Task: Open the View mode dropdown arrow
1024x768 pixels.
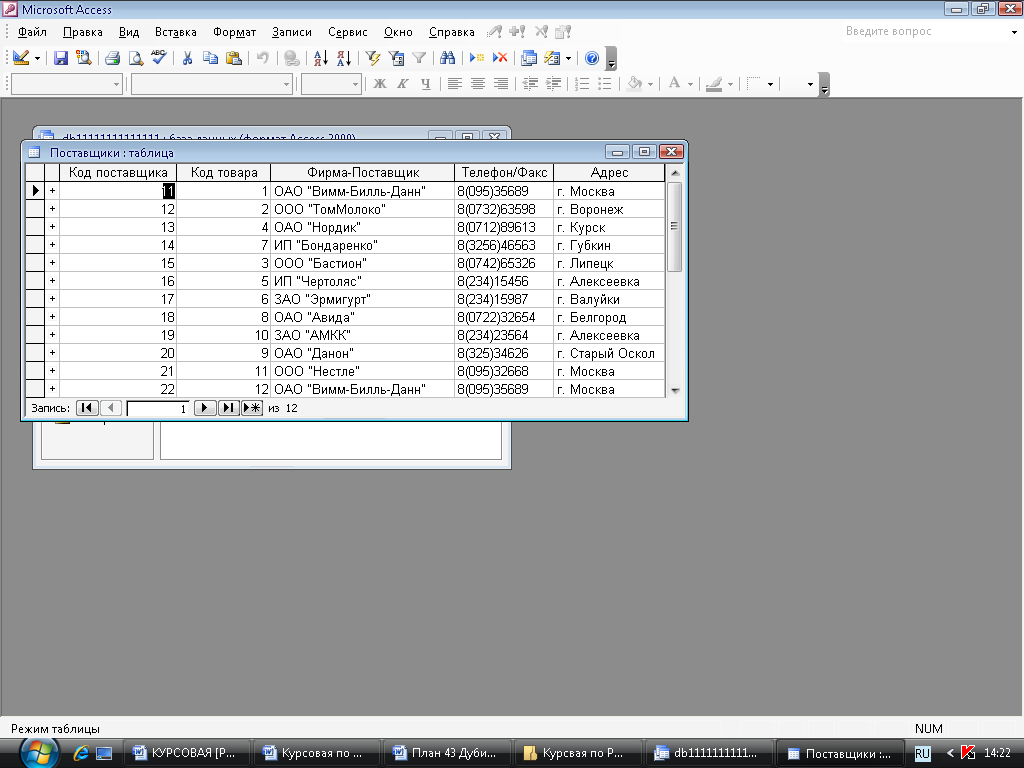Action: tap(37, 58)
